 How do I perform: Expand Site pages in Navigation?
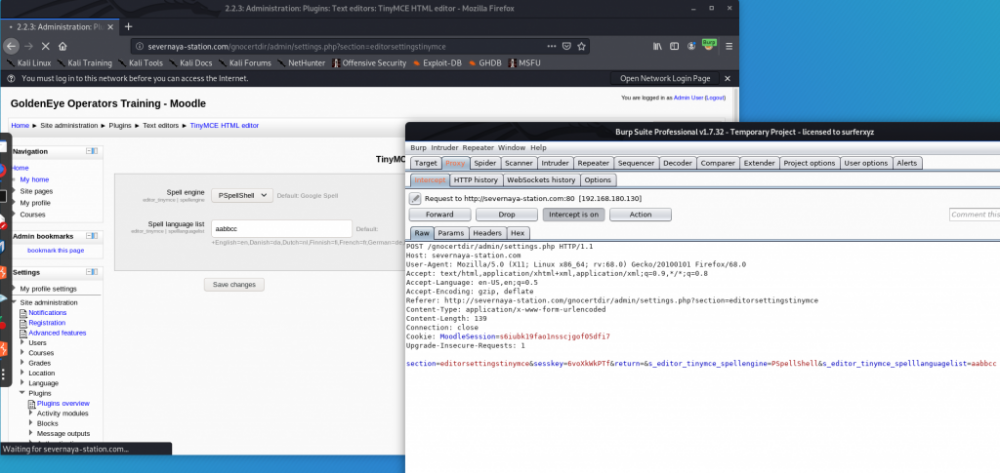(x=15, y=191)
